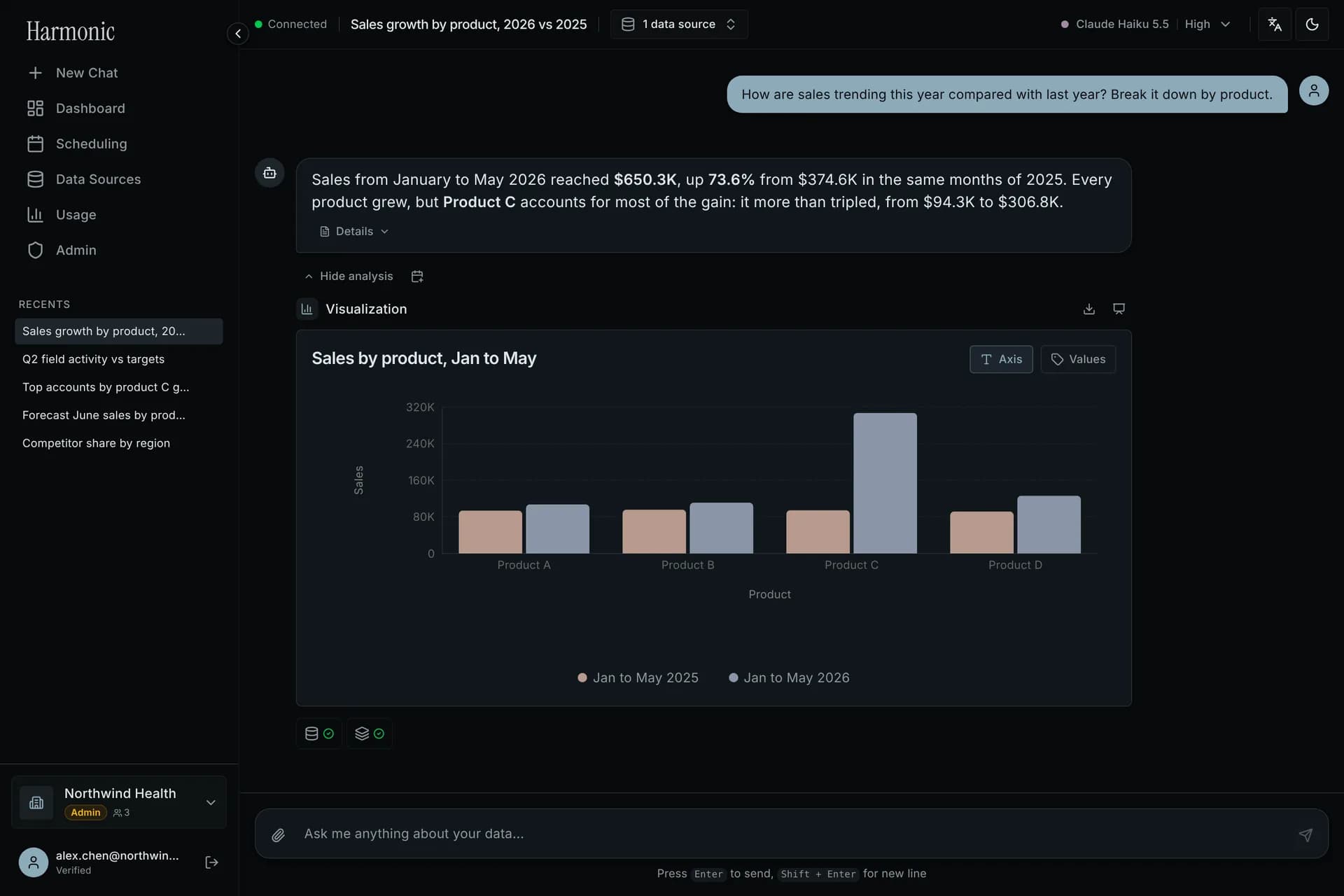Open the layers status chip
The width and height of the screenshot is (1344, 896).
[370, 734]
